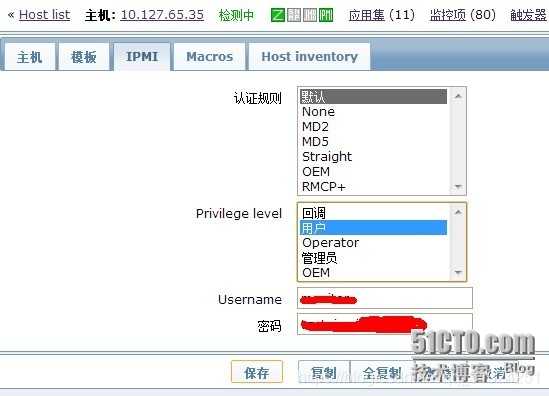Image resolution: width=549 pixels, height=396 pixels.
Task: Open the 触发器 link
Action: point(529,15)
